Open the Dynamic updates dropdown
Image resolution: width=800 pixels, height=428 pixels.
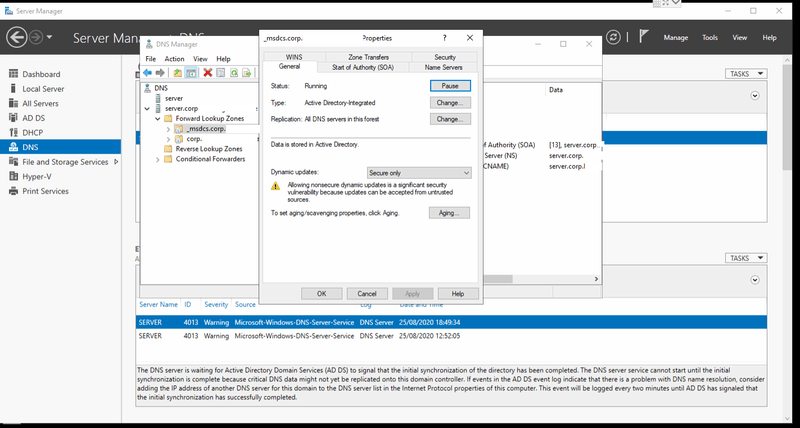[419, 173]
